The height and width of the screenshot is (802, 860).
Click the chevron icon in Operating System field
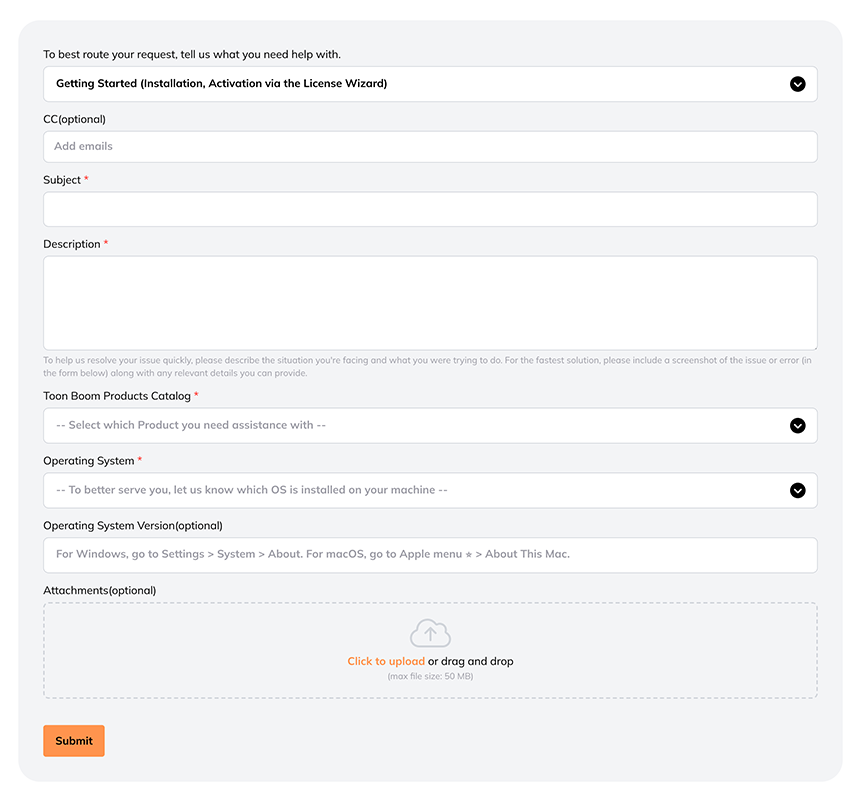tap(797, 490)
